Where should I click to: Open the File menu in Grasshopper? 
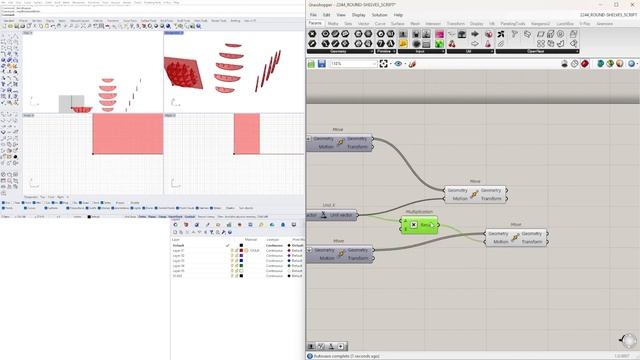pos(313,15)
